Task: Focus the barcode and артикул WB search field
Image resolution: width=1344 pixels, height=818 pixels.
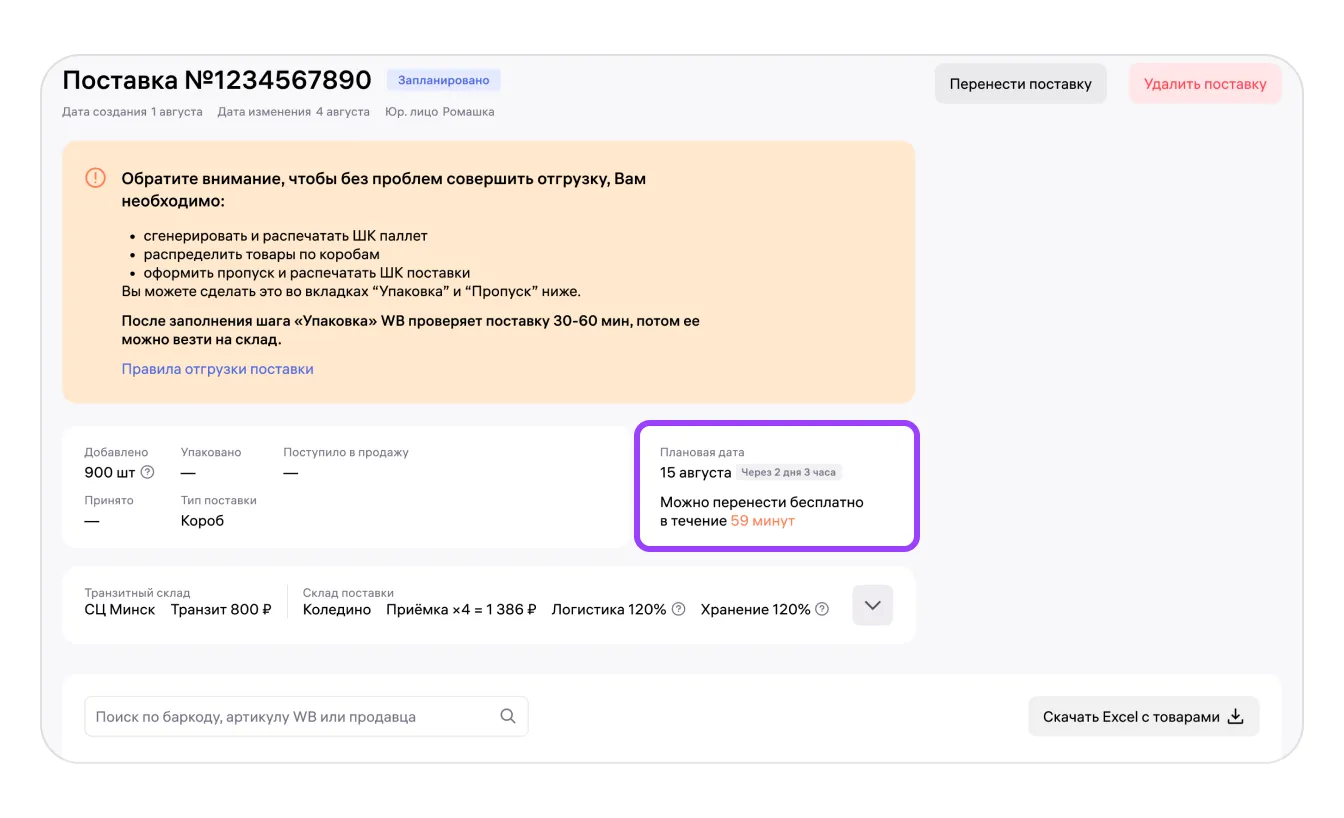Action: (x=306, y=716)
